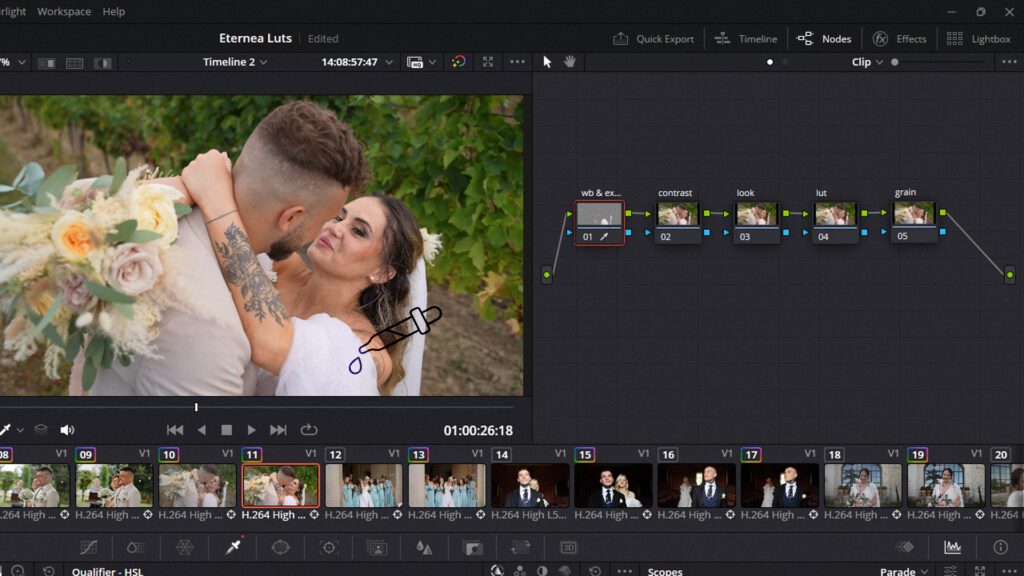Toggle image wipe viewer mode

46,63
